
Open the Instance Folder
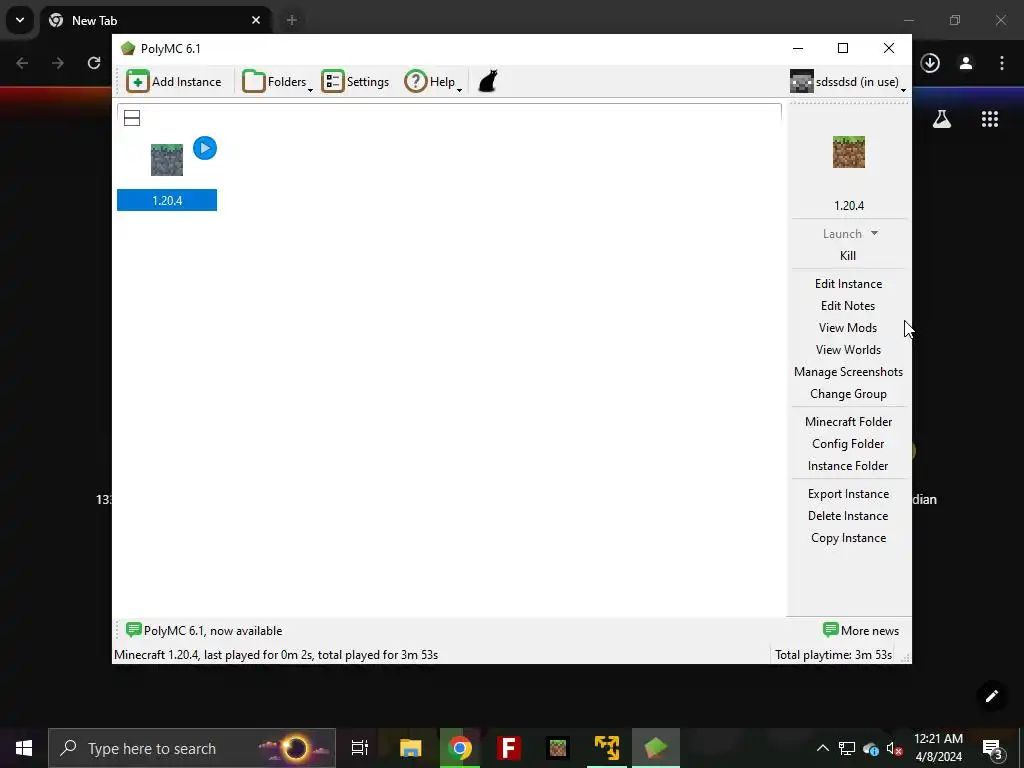point(848,466)
